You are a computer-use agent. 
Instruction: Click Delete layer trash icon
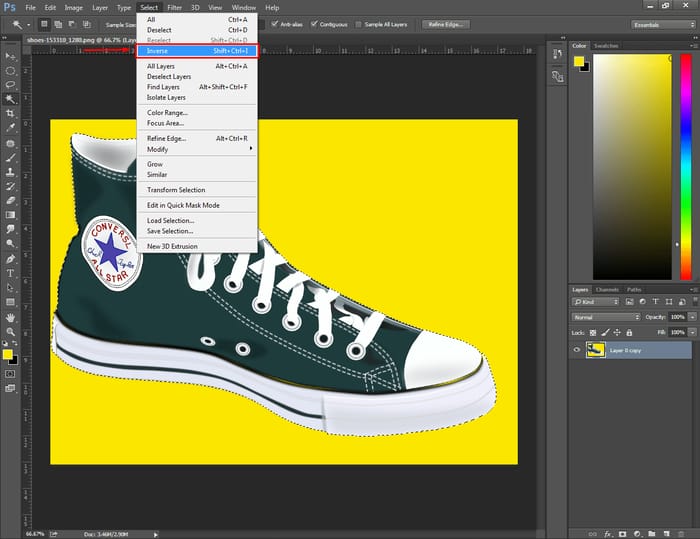pos(681,534)
